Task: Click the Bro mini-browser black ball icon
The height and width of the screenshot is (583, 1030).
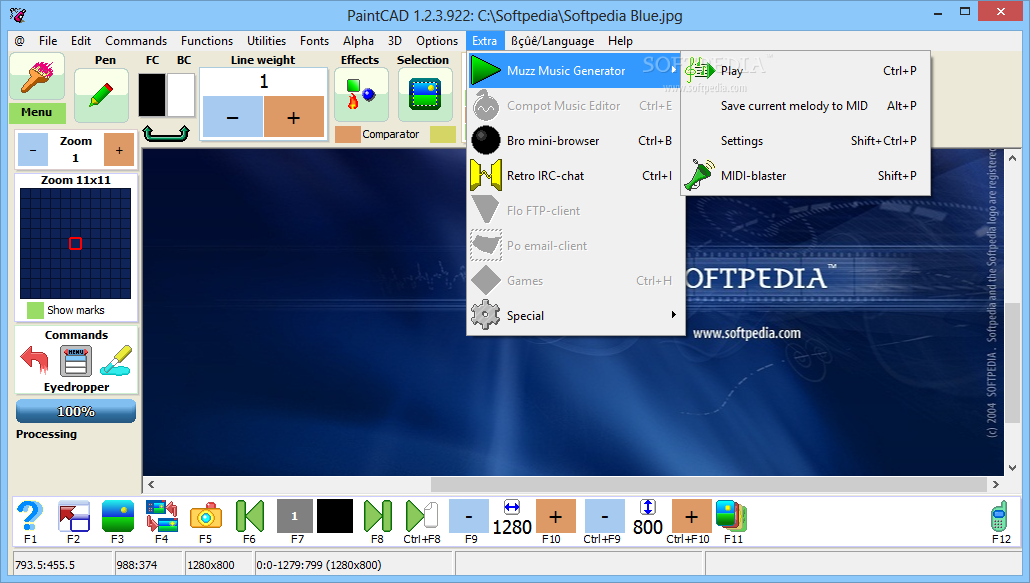Action: click(x=486, y=140)
